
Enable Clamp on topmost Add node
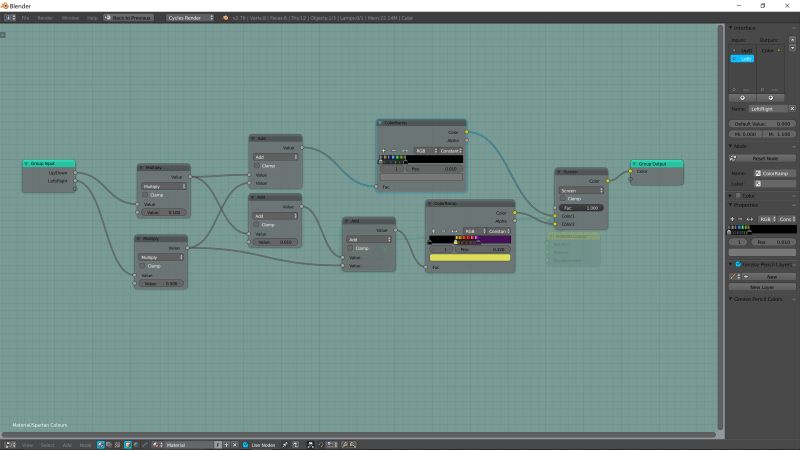coord(257,165)
